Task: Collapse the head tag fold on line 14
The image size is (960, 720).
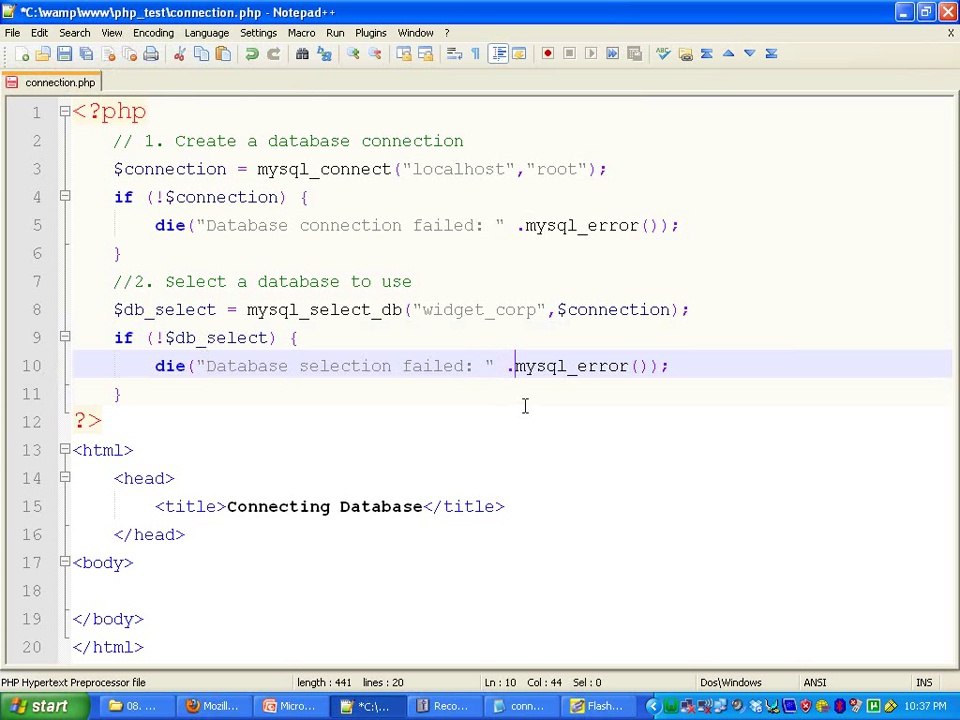Action: 65,477
